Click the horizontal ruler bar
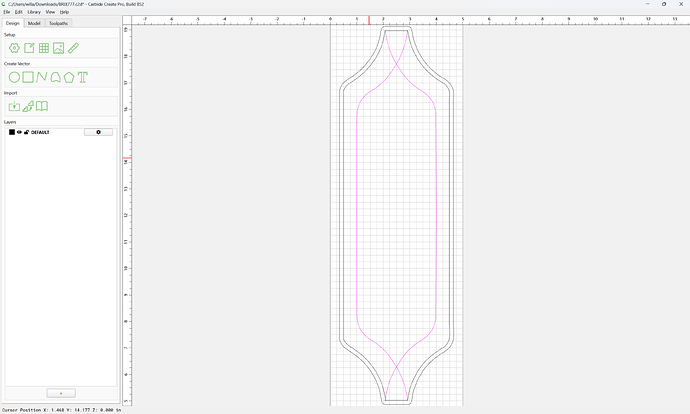 pyautogui.click(x=411, y=20)
